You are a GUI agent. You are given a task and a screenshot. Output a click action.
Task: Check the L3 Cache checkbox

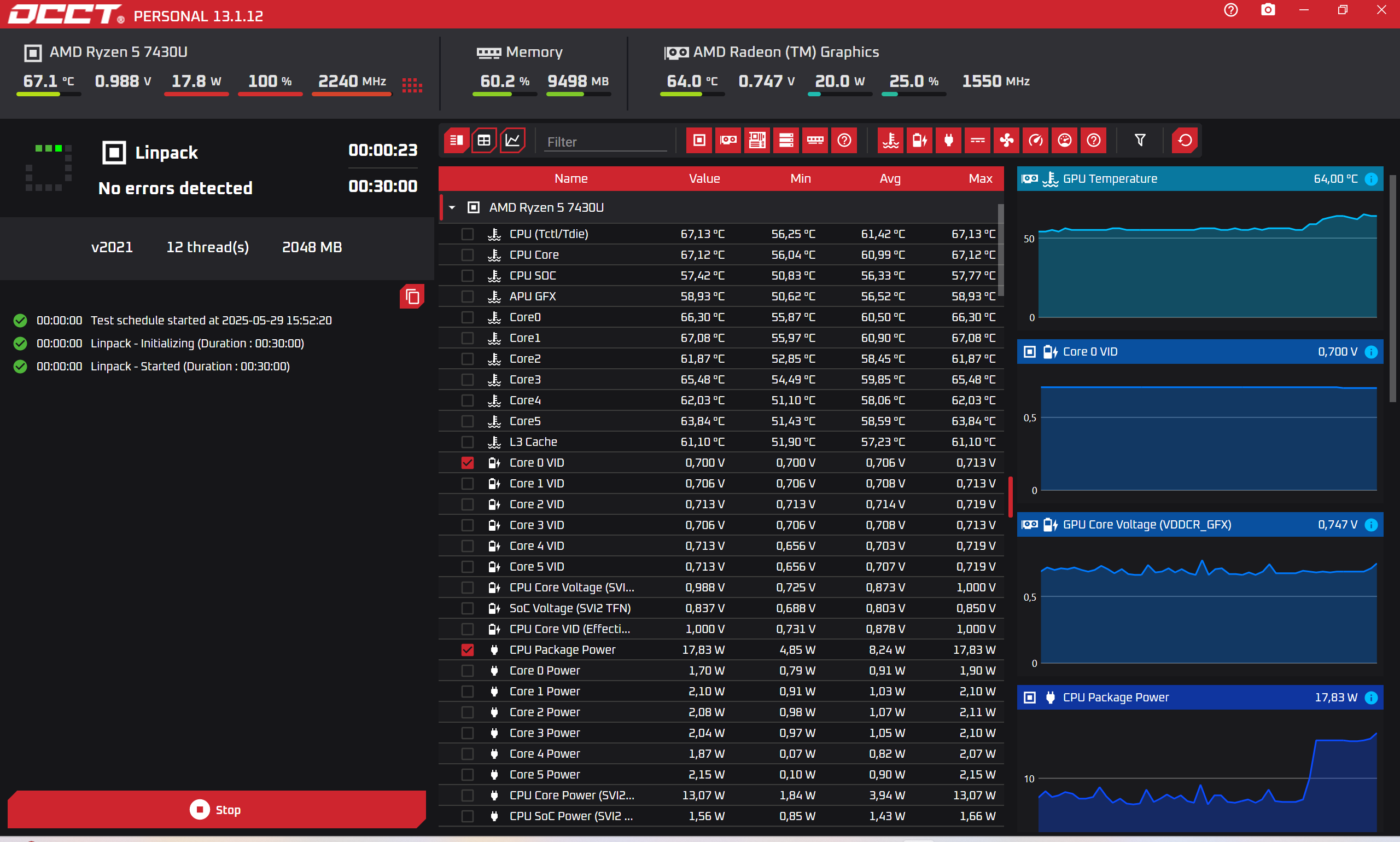point(467,442)
